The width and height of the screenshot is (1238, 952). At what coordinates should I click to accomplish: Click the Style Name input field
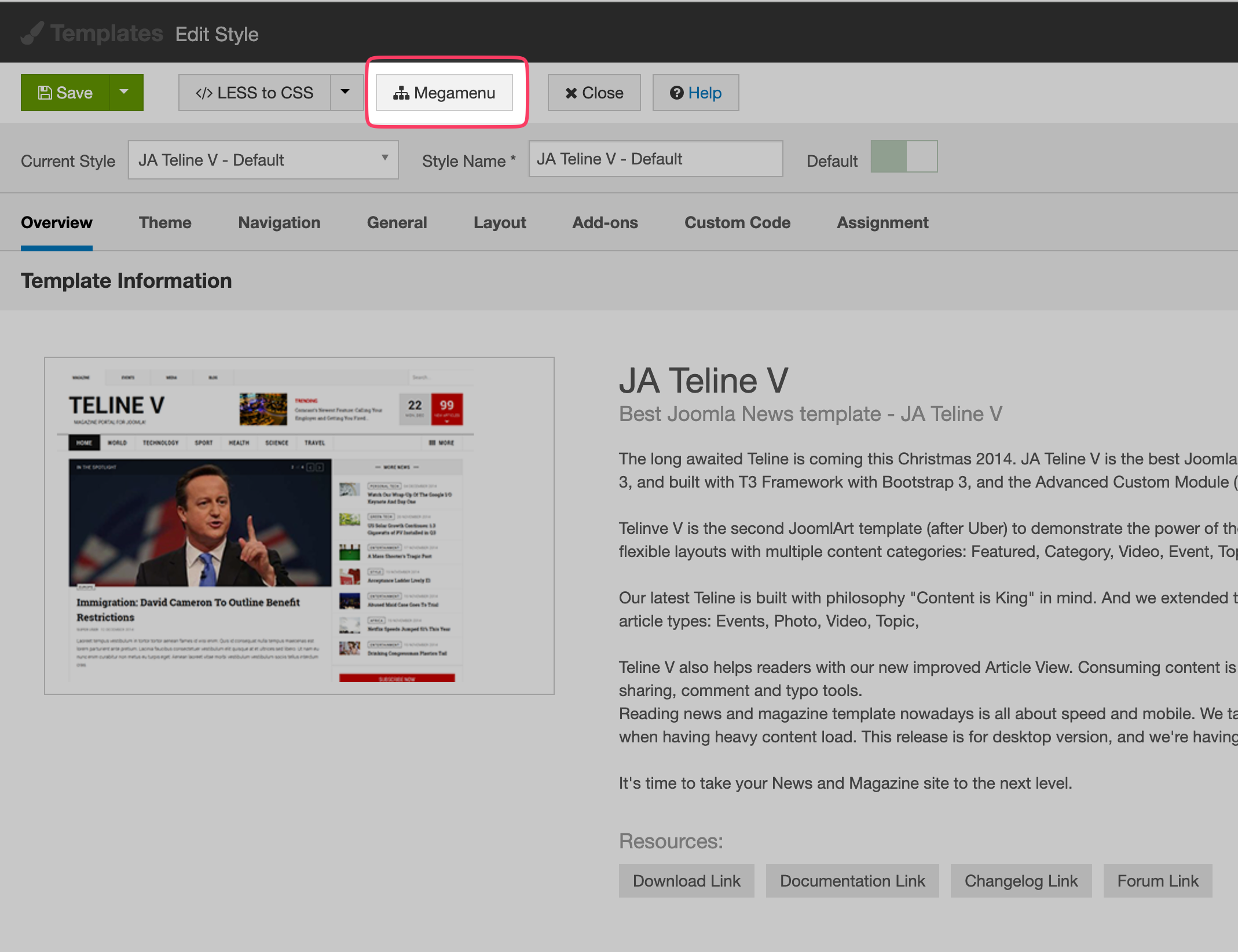(x=655, y=159)
